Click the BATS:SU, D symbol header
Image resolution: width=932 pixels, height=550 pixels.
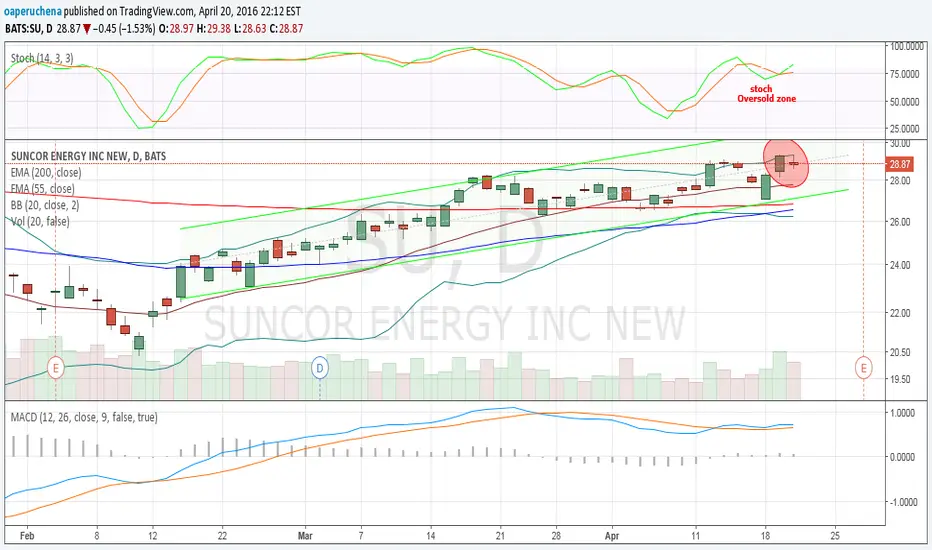(29, 28)
